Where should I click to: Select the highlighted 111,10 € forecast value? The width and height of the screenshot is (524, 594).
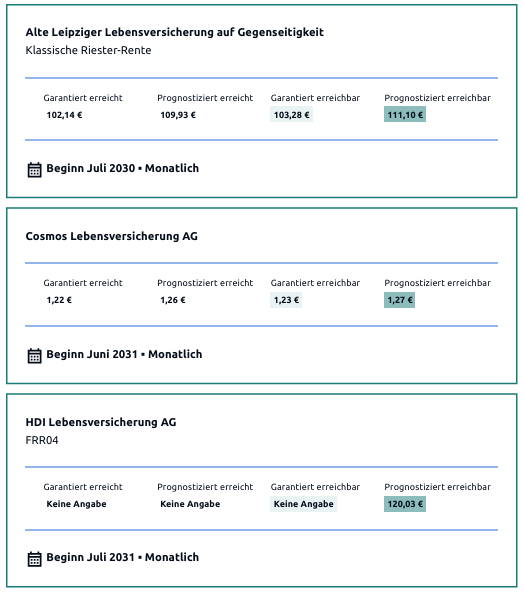coord(405,114)
